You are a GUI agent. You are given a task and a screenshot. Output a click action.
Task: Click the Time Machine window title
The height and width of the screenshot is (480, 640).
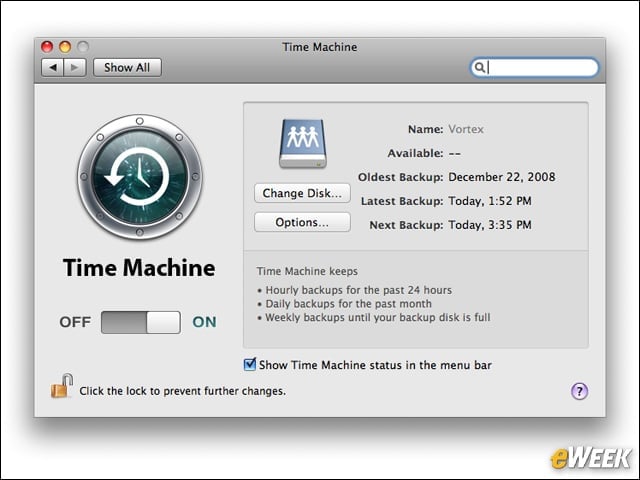click(320, 47)
